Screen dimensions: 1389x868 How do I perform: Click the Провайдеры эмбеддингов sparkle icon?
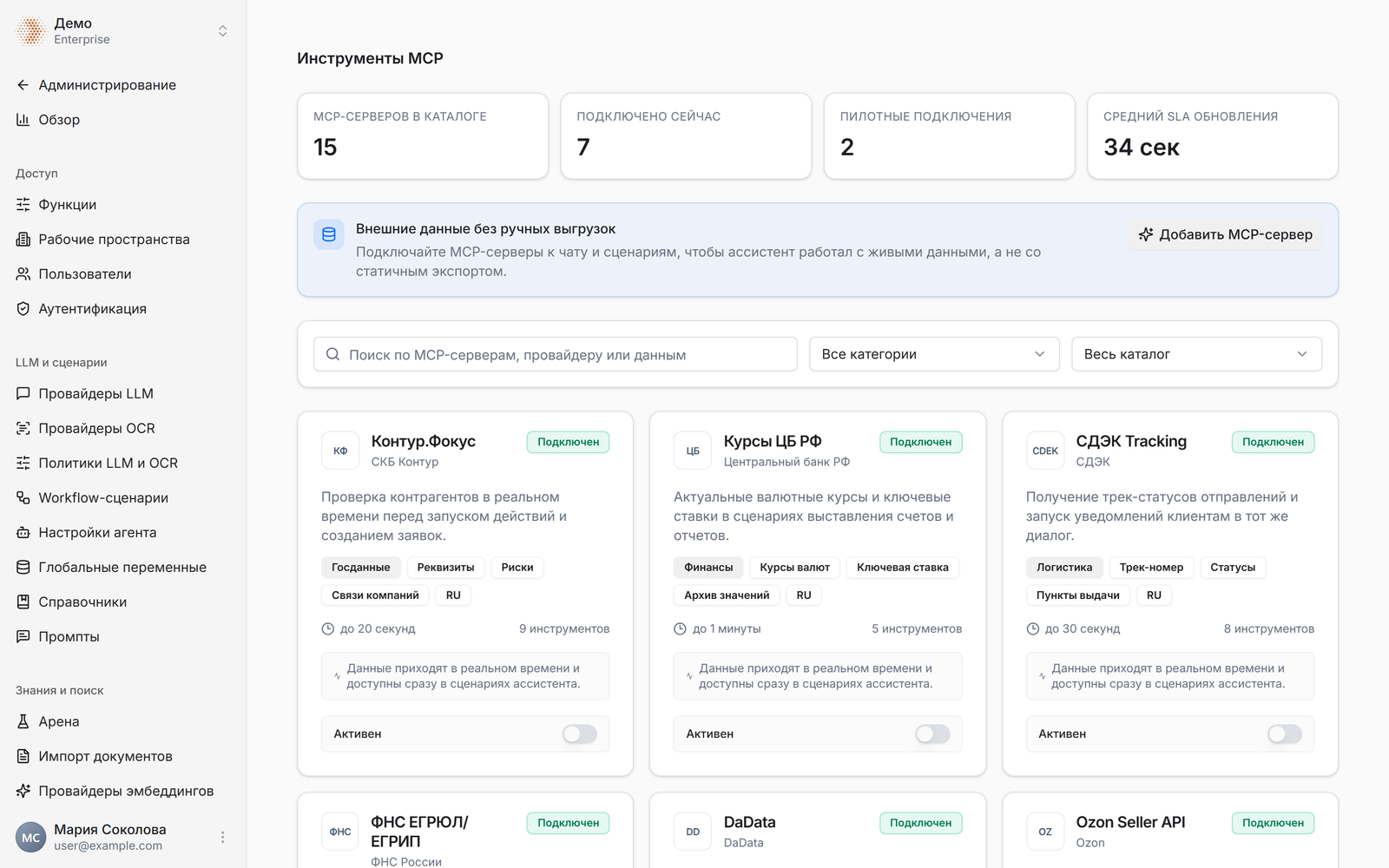pos(23,792)
